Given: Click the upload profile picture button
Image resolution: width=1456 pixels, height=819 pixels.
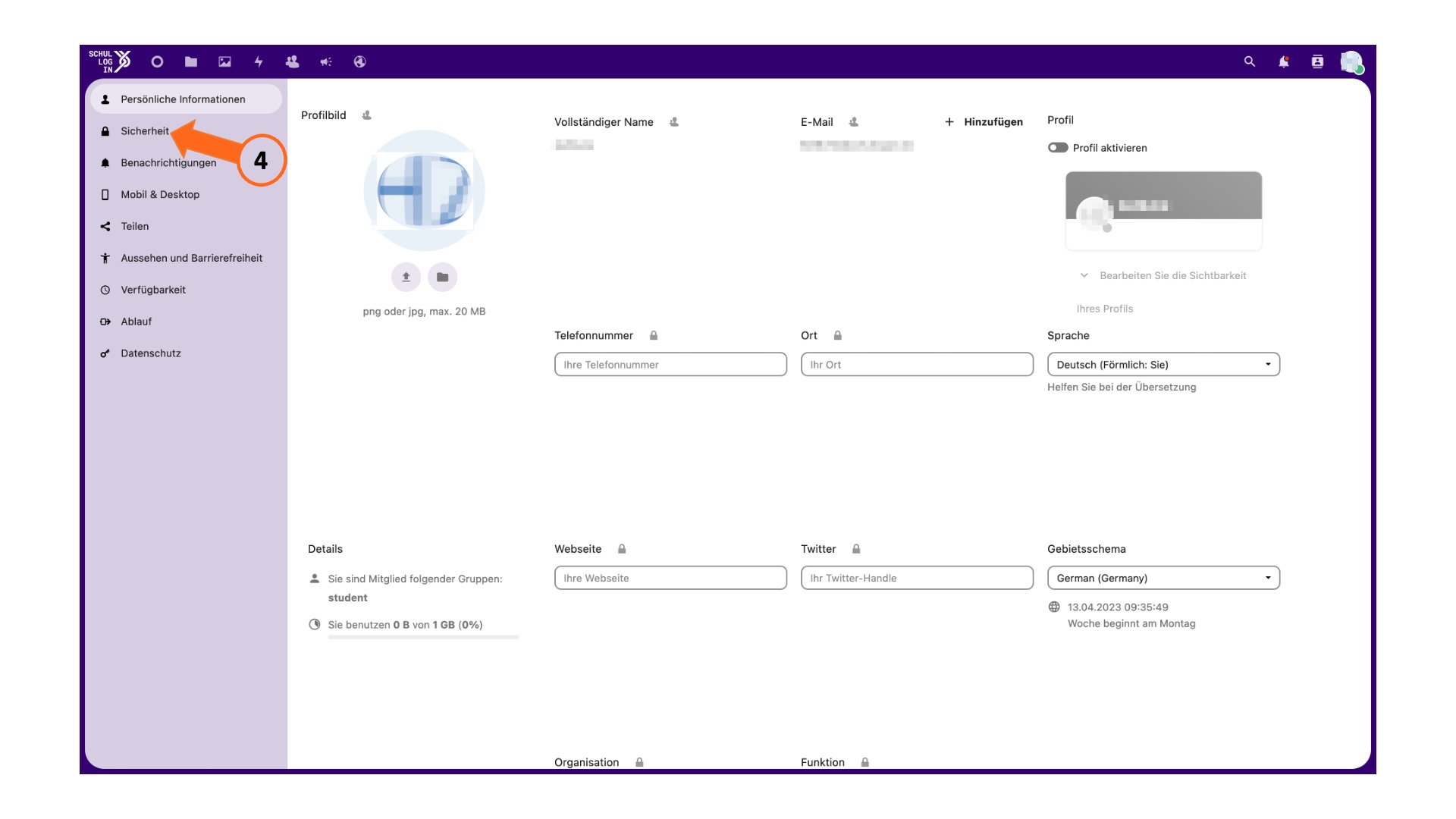Looking at the screenshot, I should [406, 277].
